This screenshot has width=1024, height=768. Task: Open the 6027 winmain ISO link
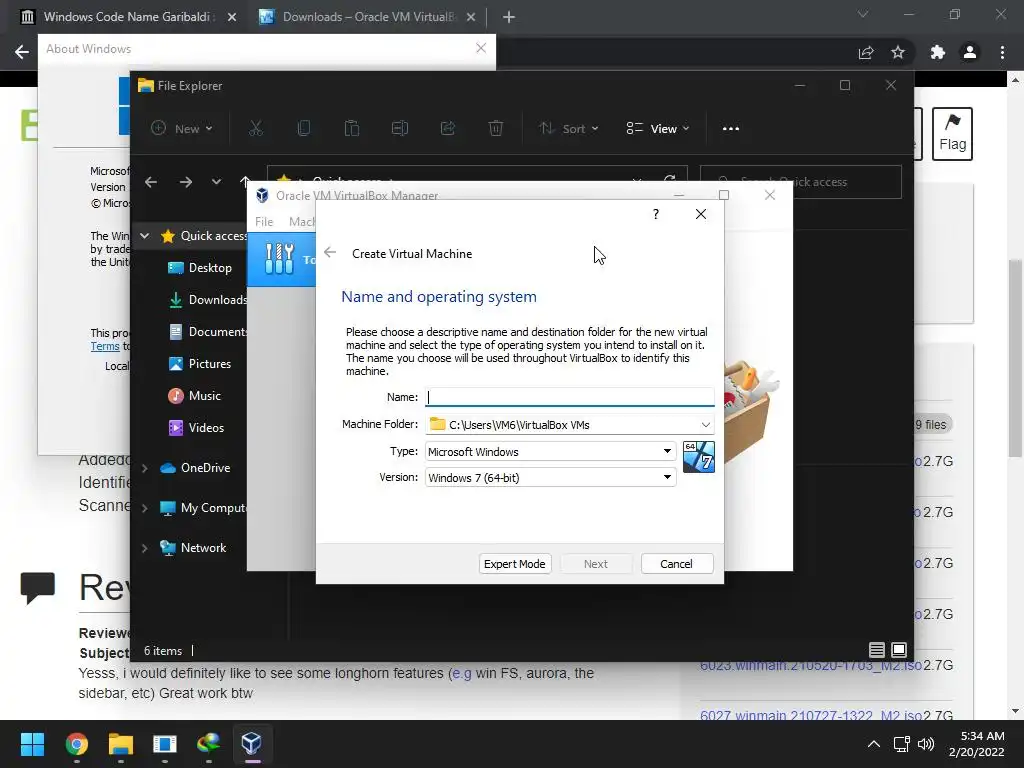(810, 715)
